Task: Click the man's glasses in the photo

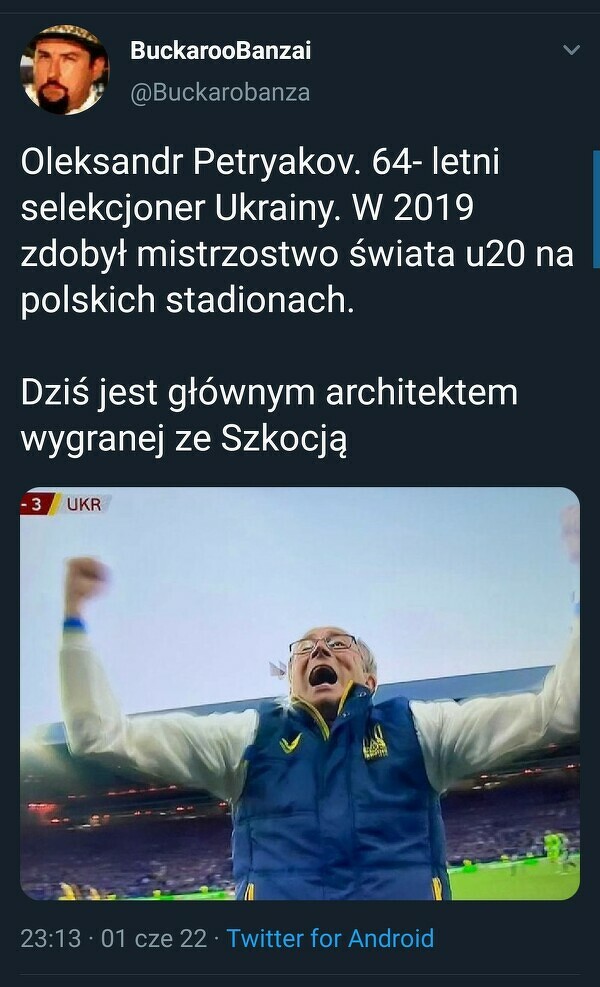Action: click(x=324, y=645)
